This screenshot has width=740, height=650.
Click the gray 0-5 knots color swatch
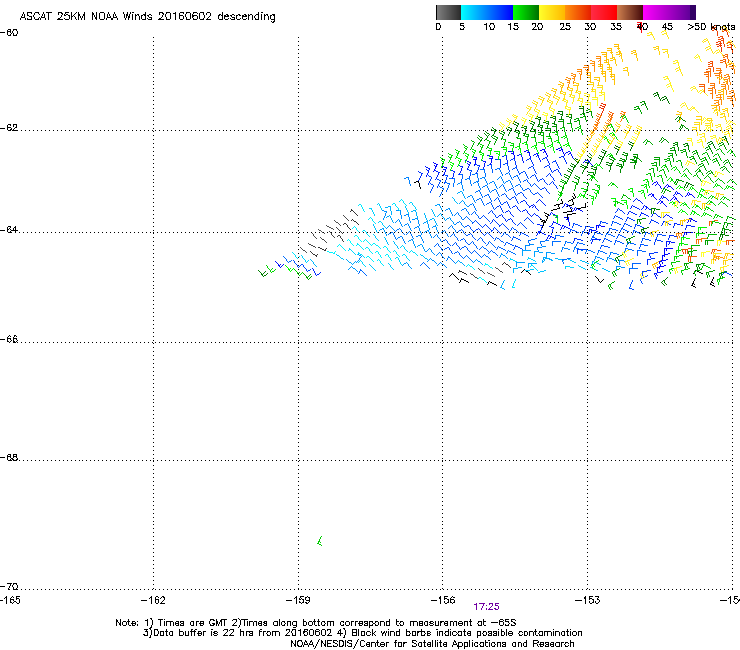click(448, 12)
